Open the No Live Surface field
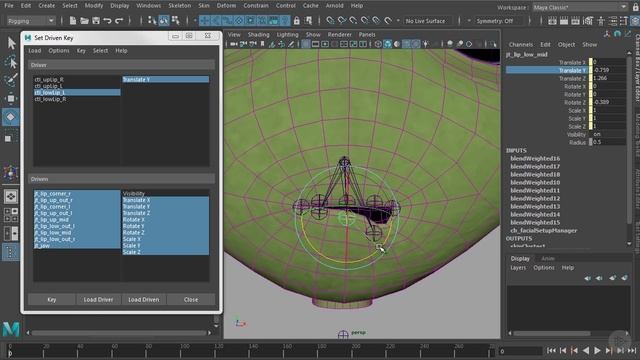 click(428, 21)
